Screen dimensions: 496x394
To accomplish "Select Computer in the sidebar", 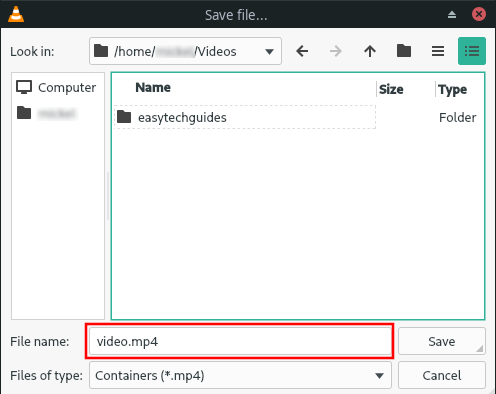I will pos(56,88).
